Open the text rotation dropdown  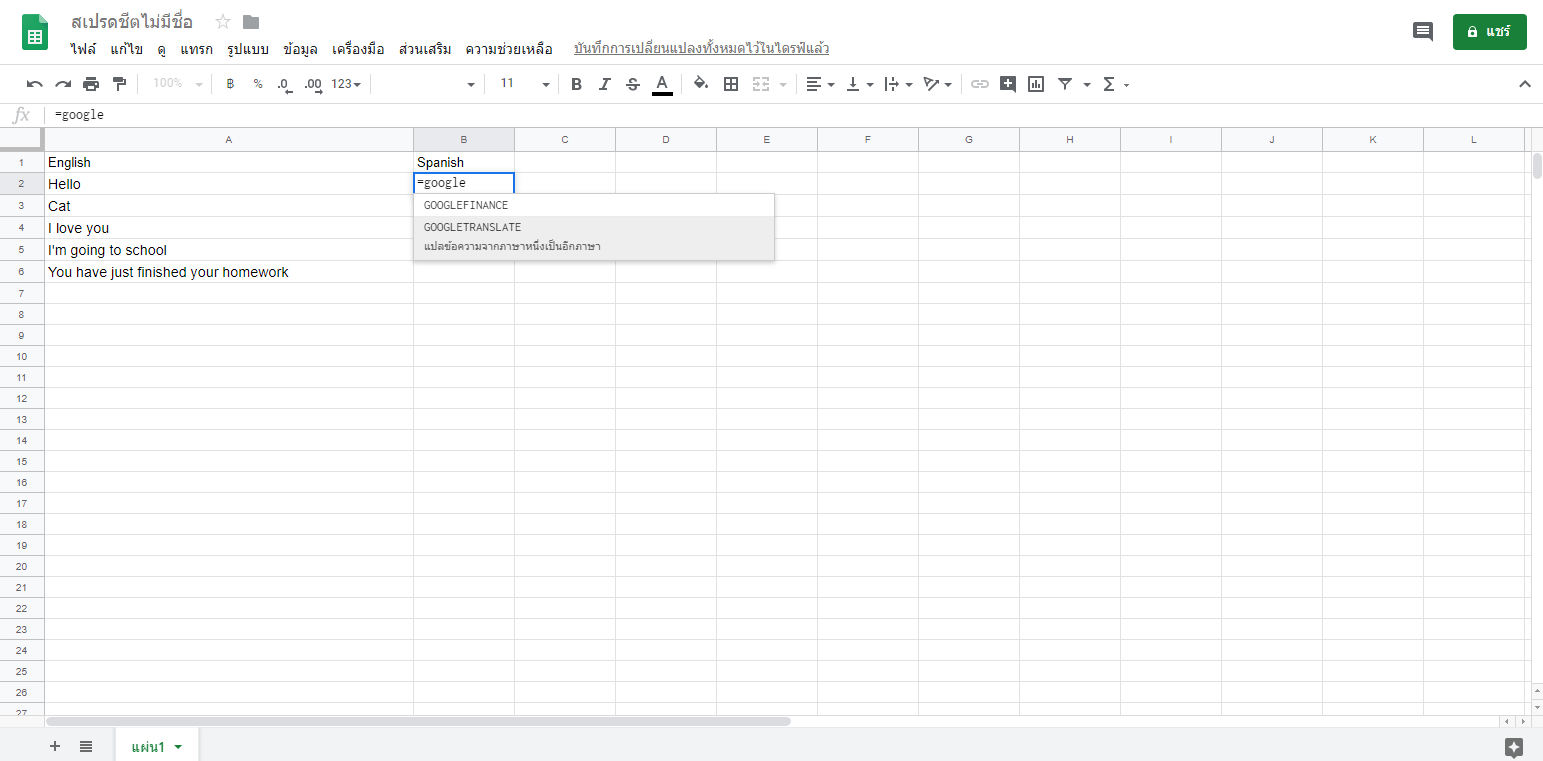point(937,84)
